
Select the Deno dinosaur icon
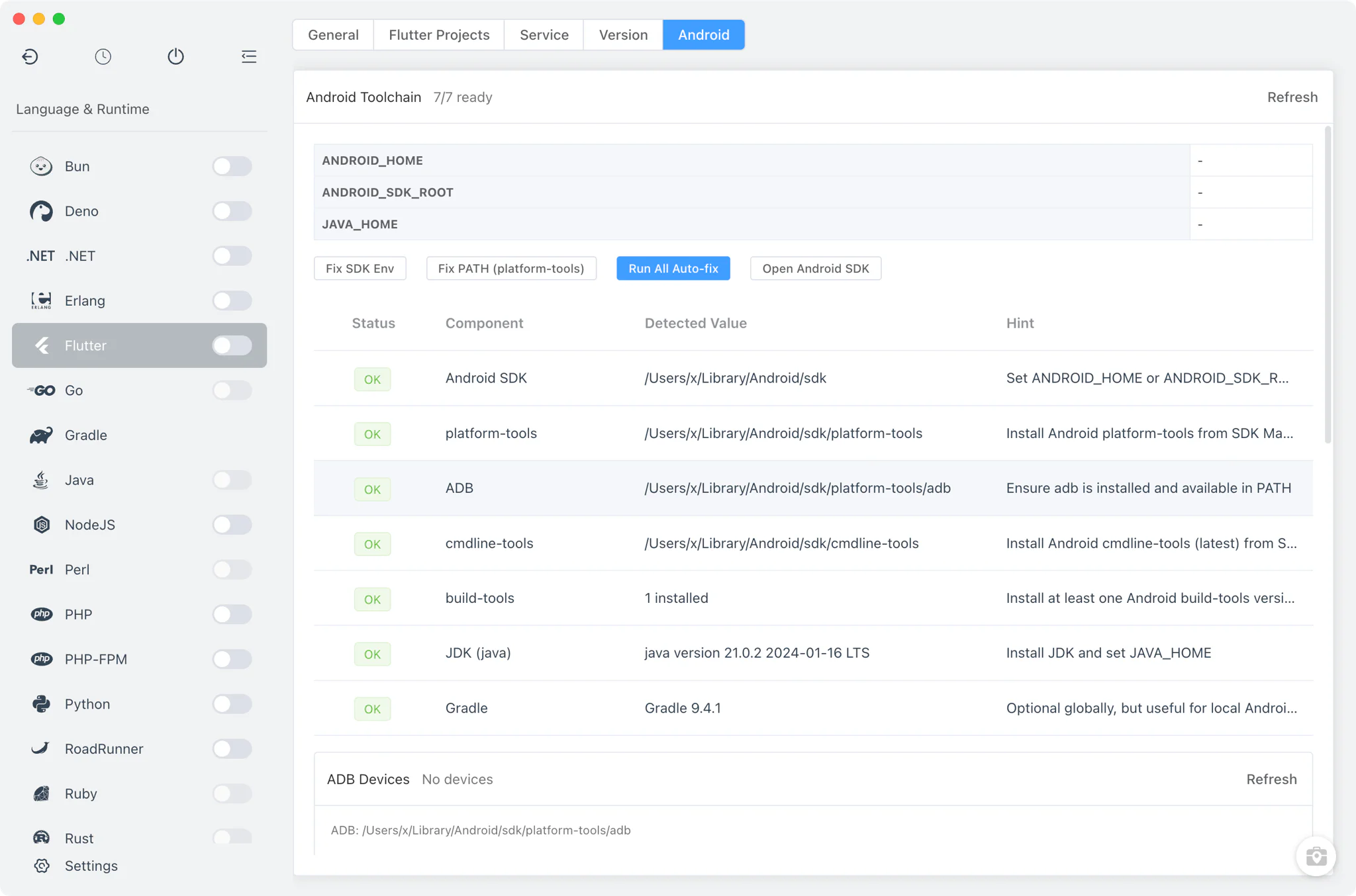[x=41, y=211]
